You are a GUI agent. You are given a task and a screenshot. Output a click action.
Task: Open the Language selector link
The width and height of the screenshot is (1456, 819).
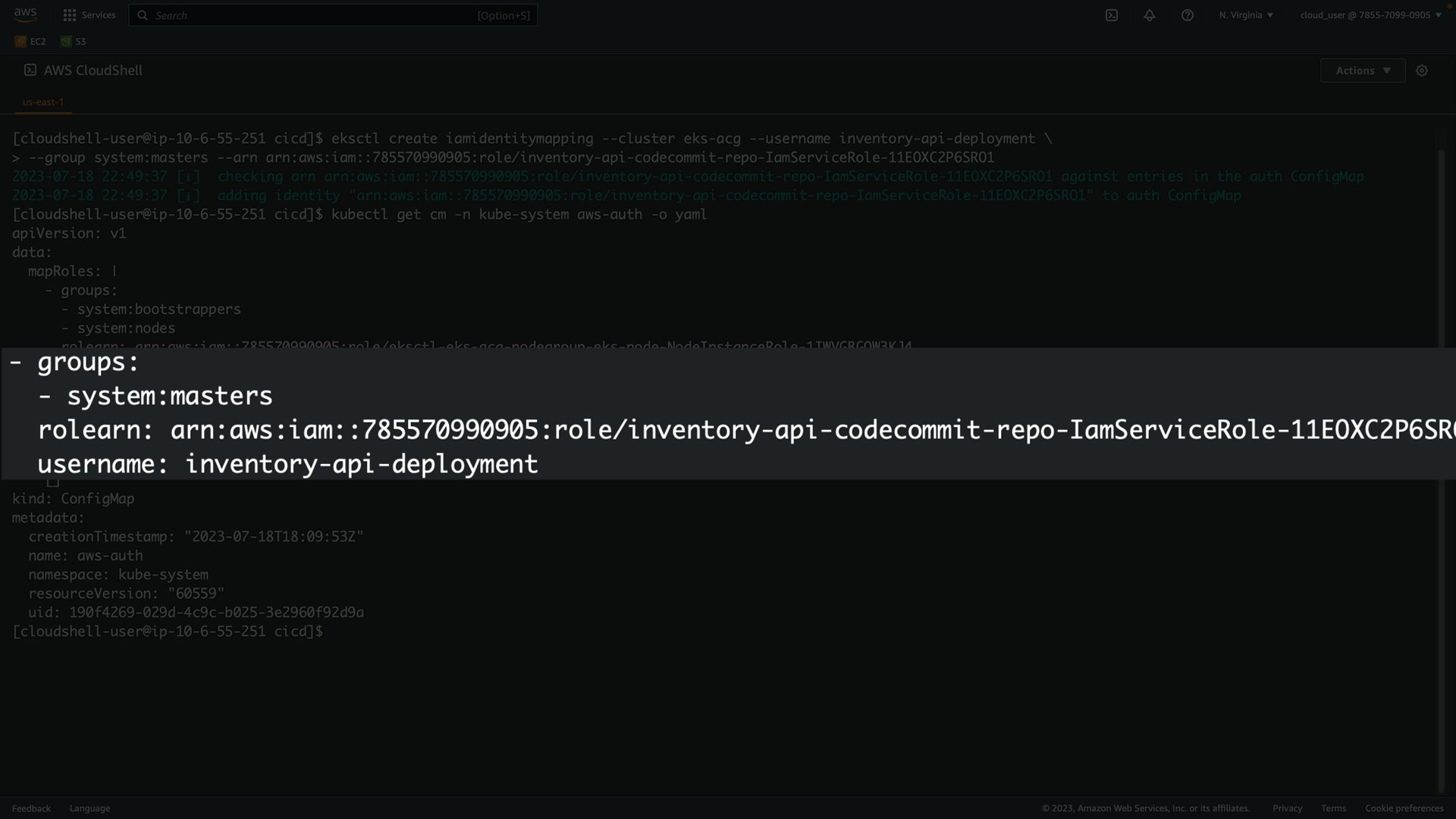coord(89,808)
